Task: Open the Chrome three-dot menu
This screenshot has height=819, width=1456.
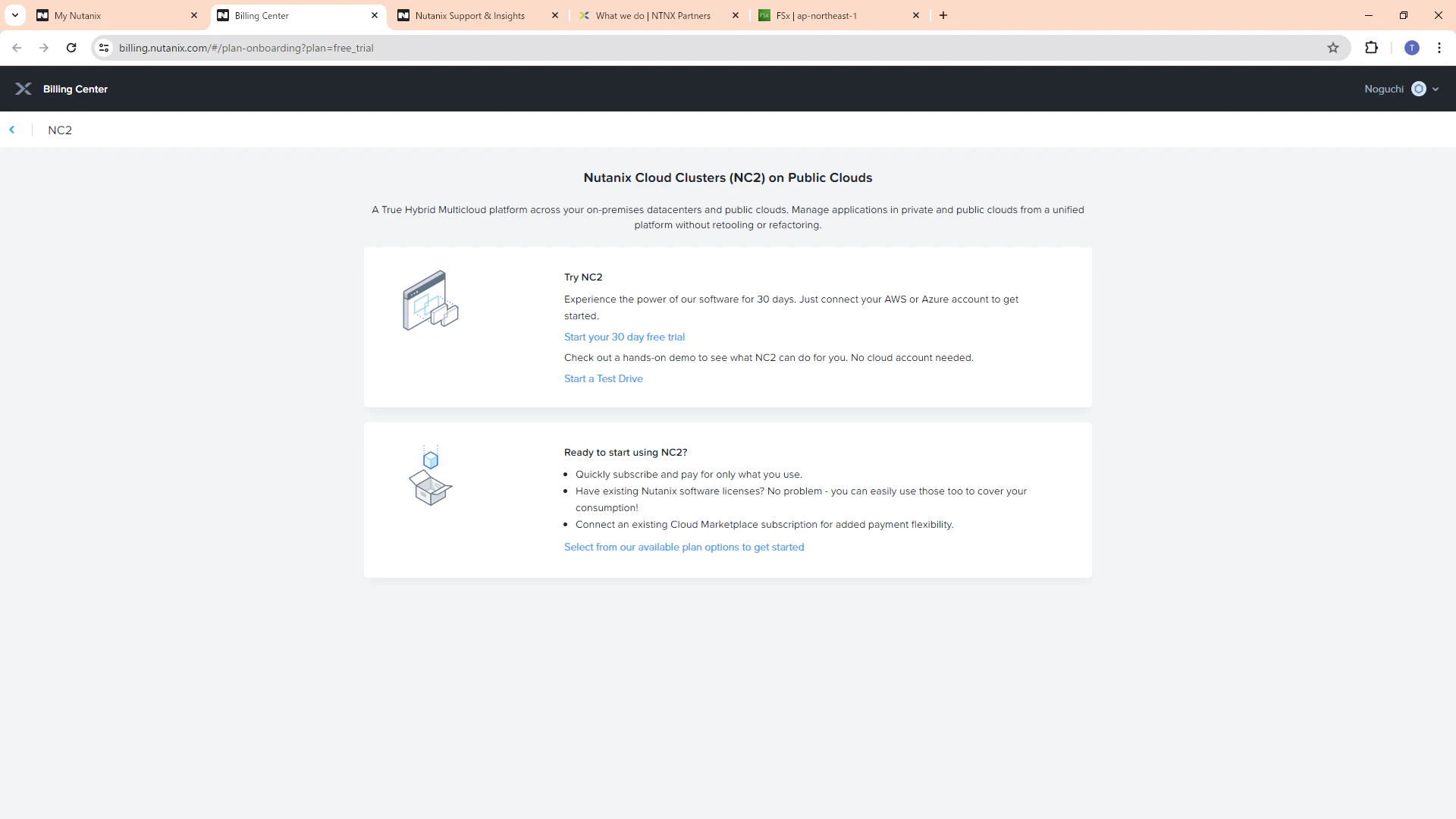Action: [x=1439, y=48]
